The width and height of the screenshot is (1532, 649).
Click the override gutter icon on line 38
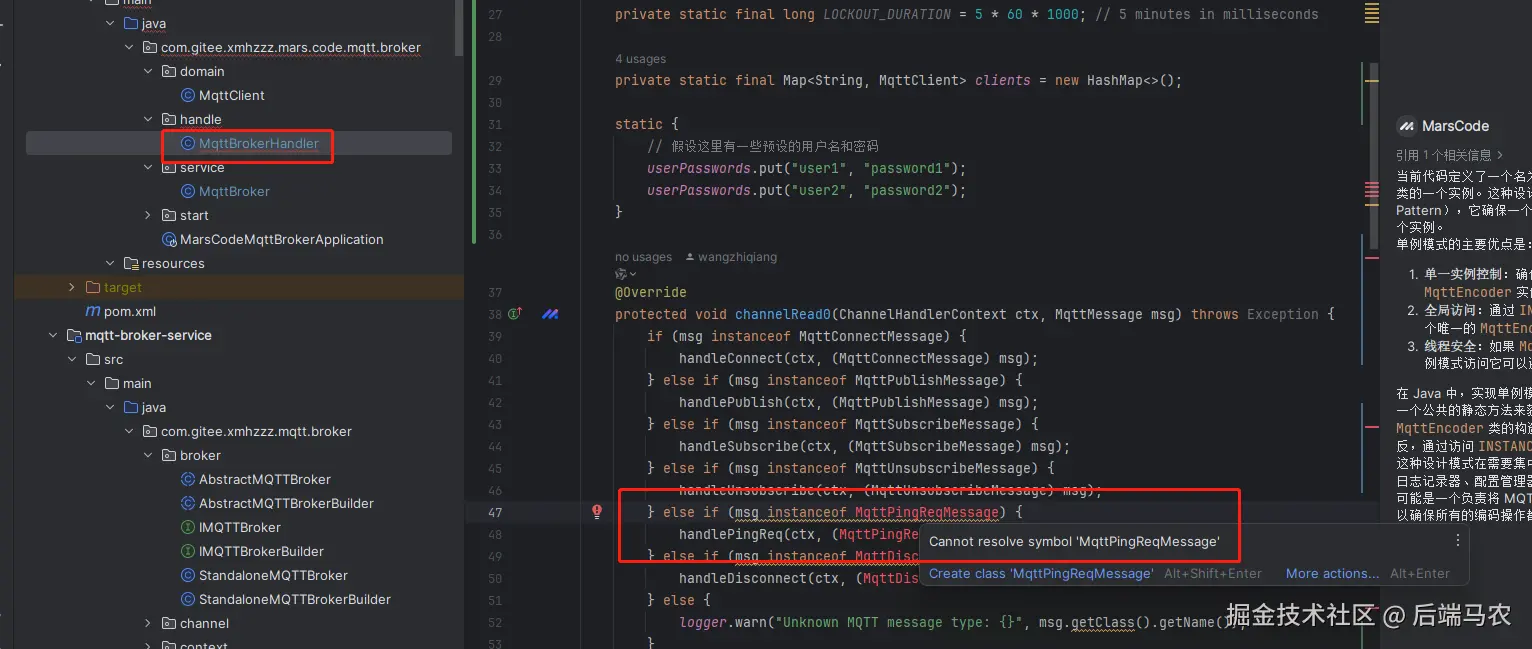pyautogui.click(x=515, y=314)
